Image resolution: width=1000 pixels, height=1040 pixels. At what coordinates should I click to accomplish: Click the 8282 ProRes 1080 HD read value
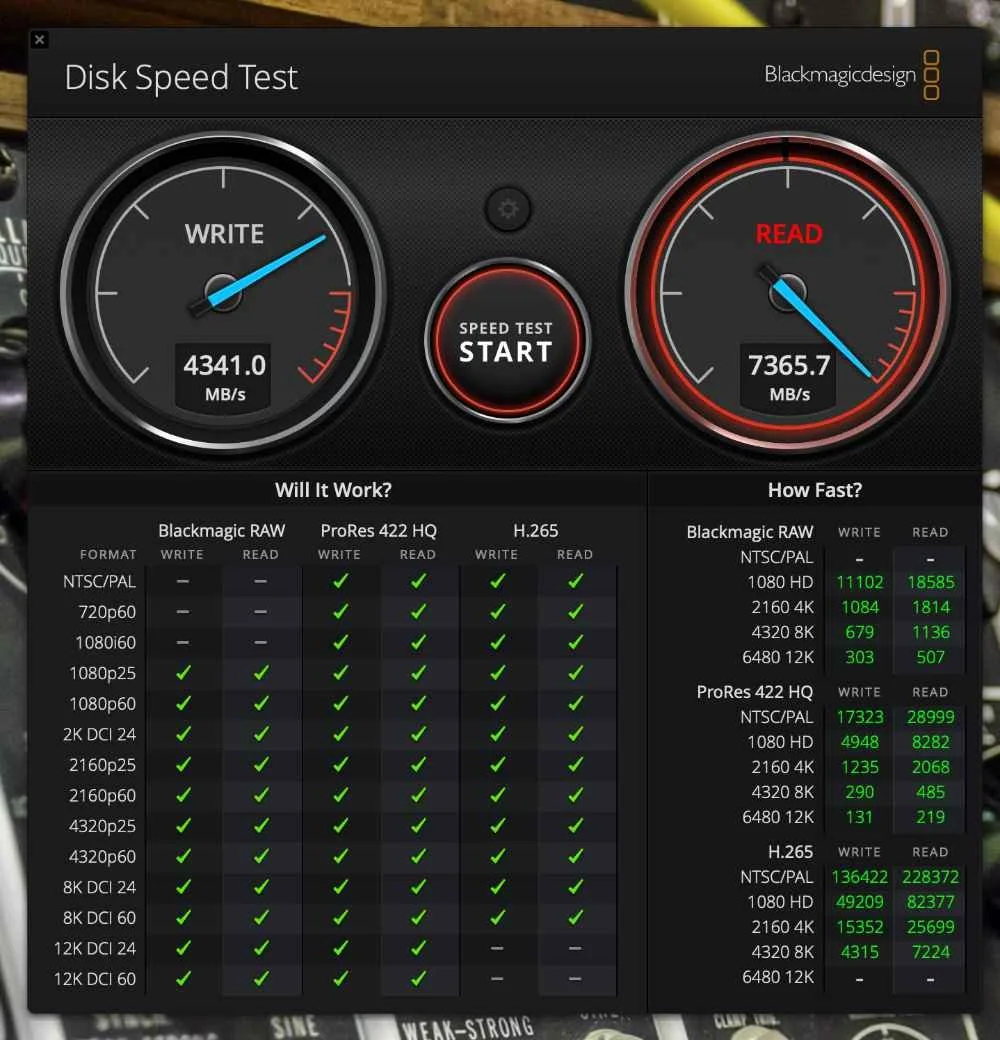[x=930, y=742]
